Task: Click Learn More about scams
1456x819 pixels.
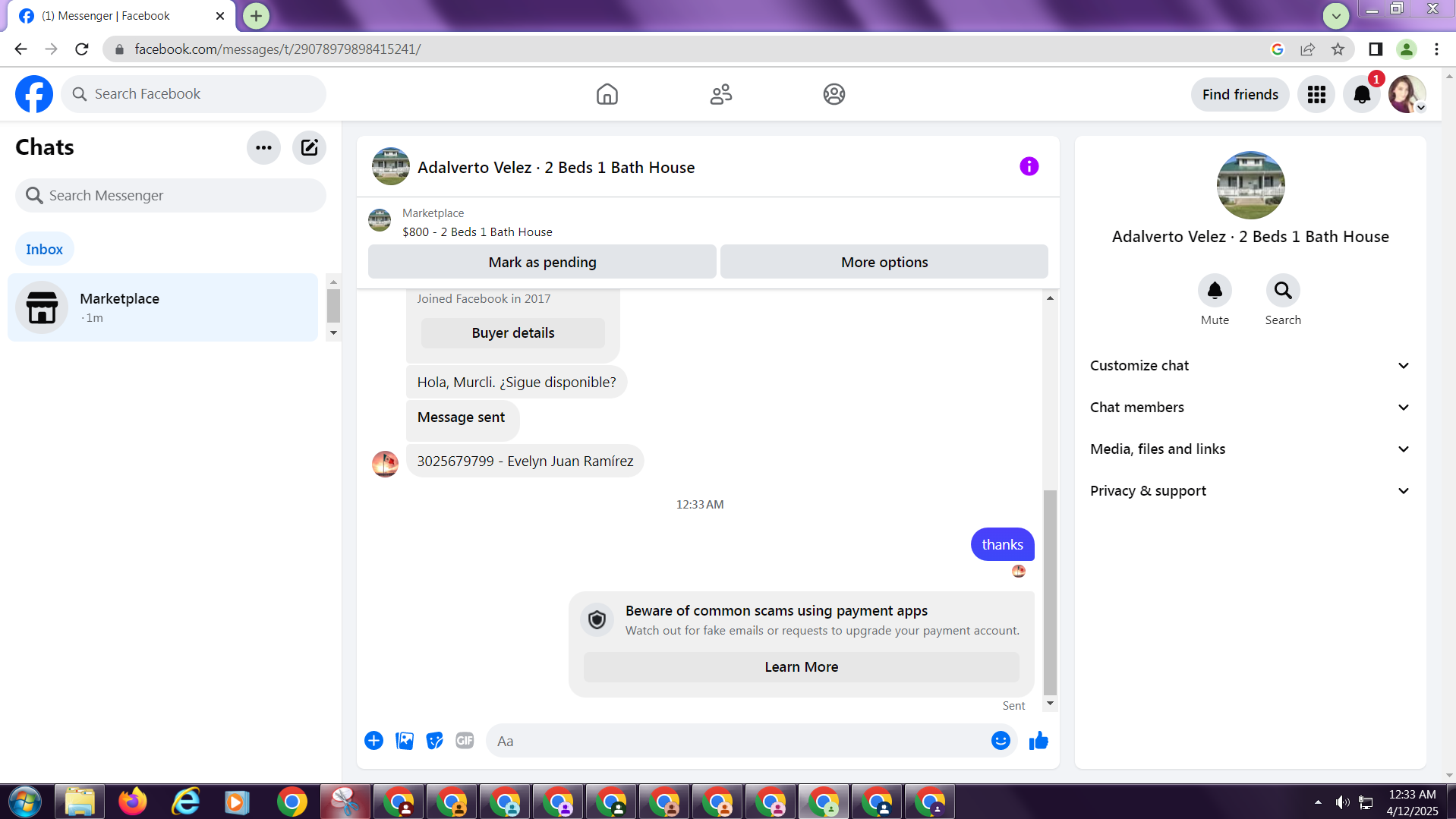Action: 801,667
